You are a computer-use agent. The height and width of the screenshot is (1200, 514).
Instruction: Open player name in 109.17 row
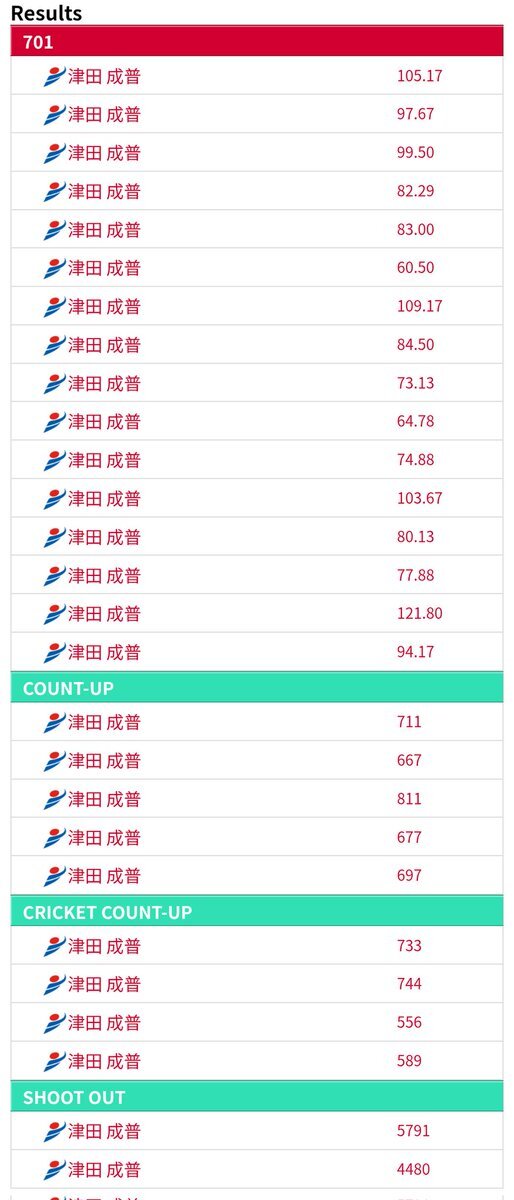104,307
